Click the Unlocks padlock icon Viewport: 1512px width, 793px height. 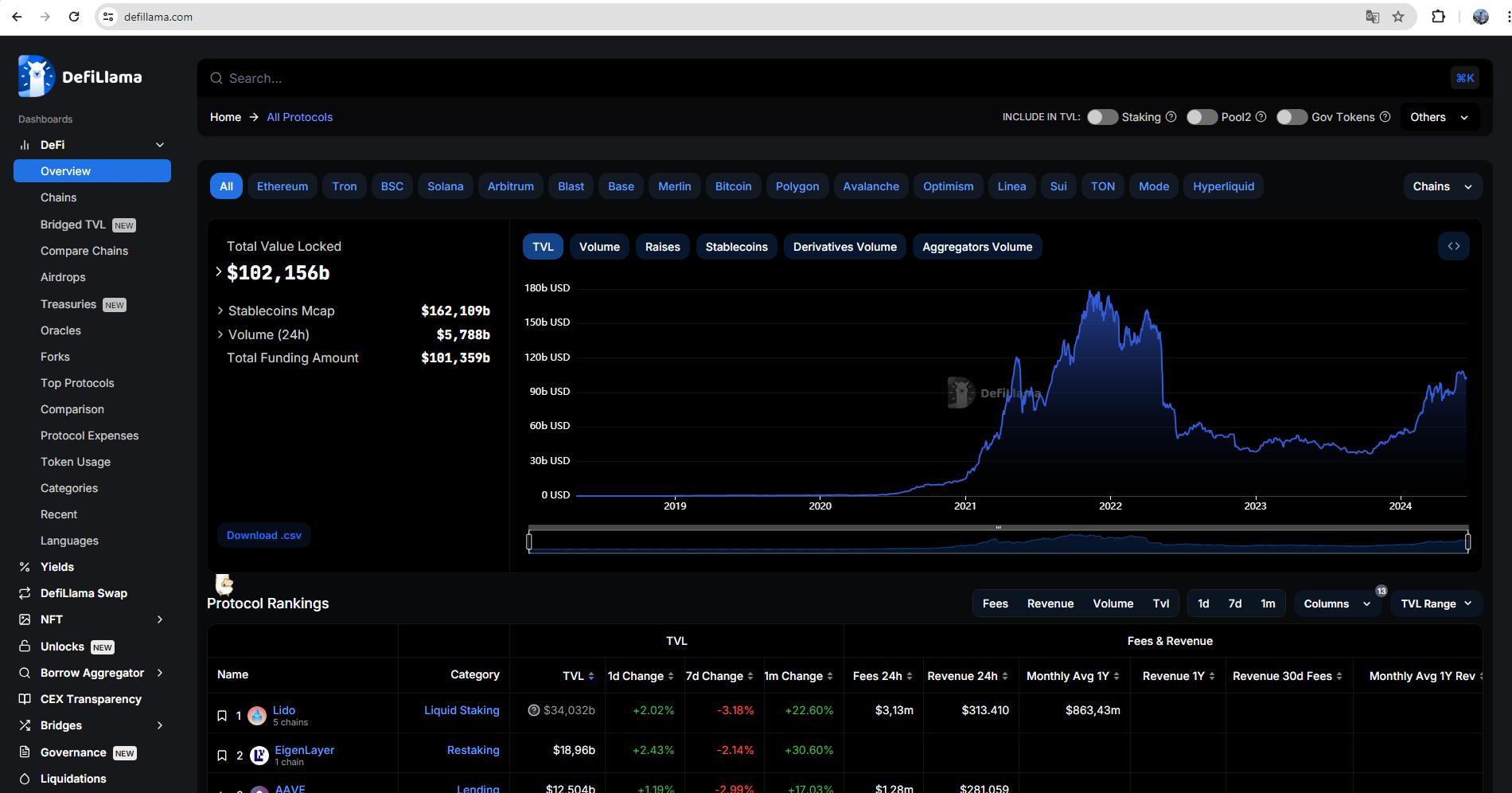[x=25, y=647]
